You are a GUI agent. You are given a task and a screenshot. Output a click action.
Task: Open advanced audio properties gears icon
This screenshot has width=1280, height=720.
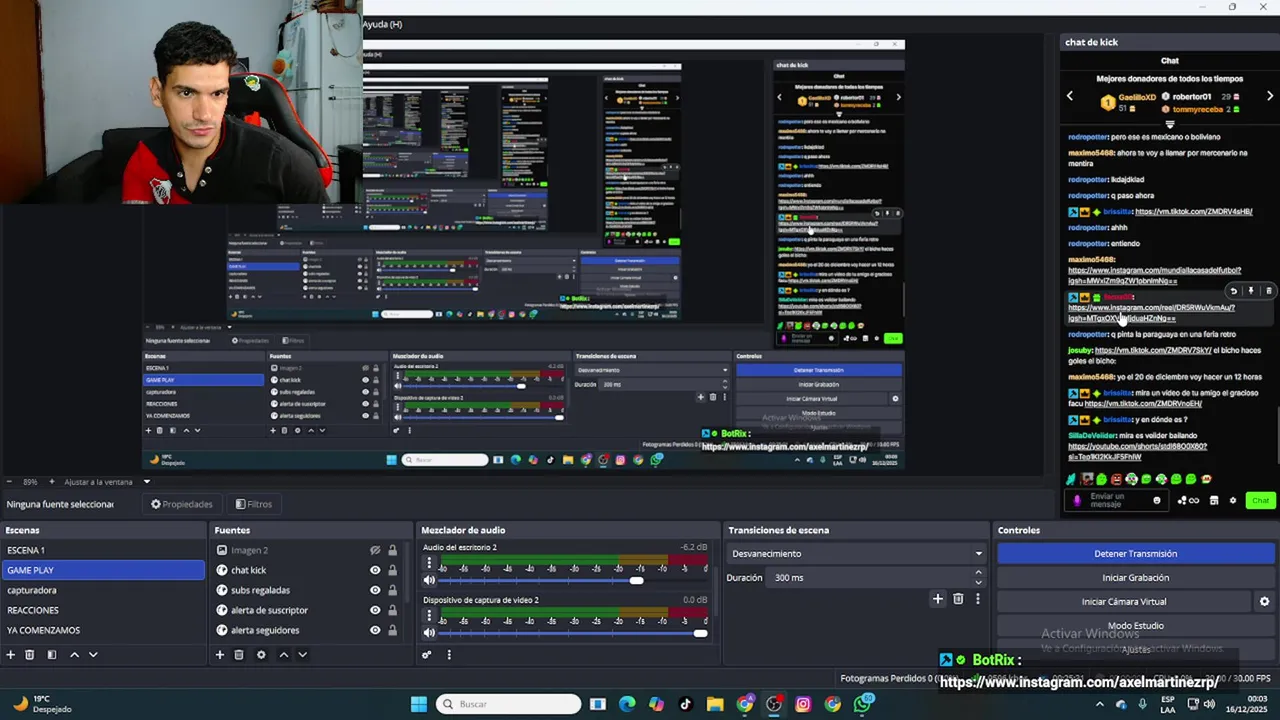(427, 655)
